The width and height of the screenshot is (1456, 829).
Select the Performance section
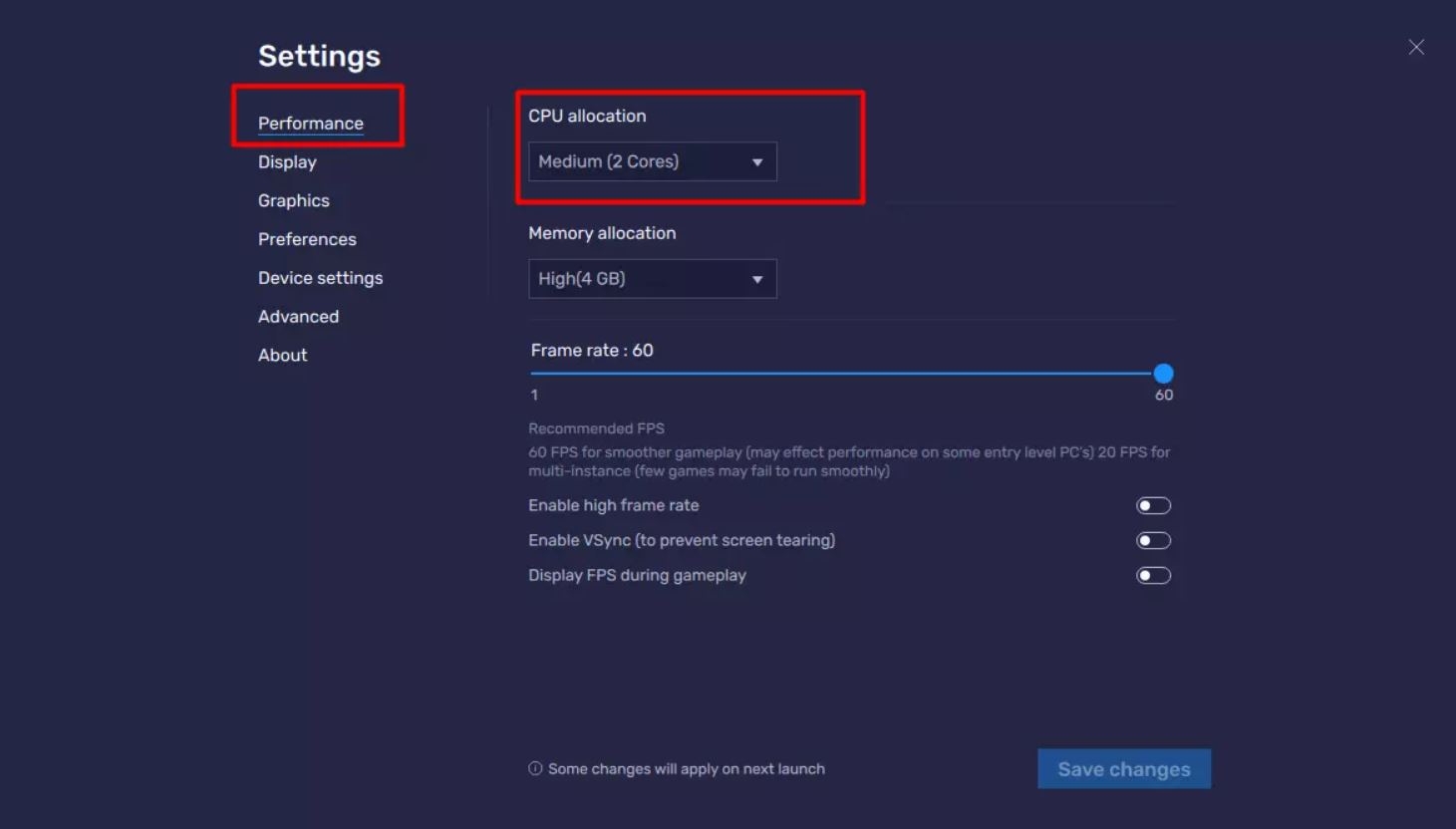(x=310, y=123)
